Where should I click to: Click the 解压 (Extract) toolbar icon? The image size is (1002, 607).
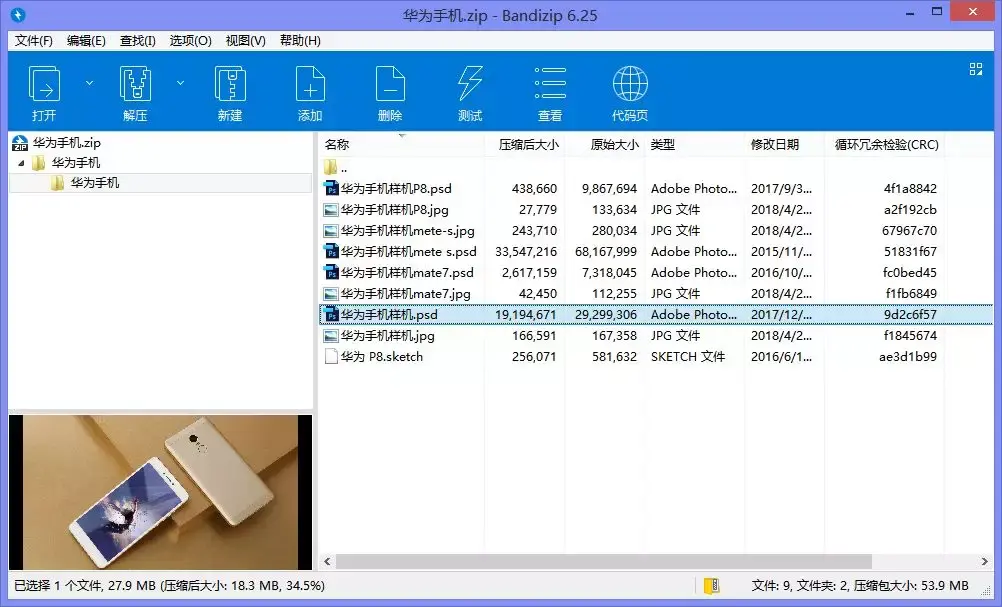135,84
